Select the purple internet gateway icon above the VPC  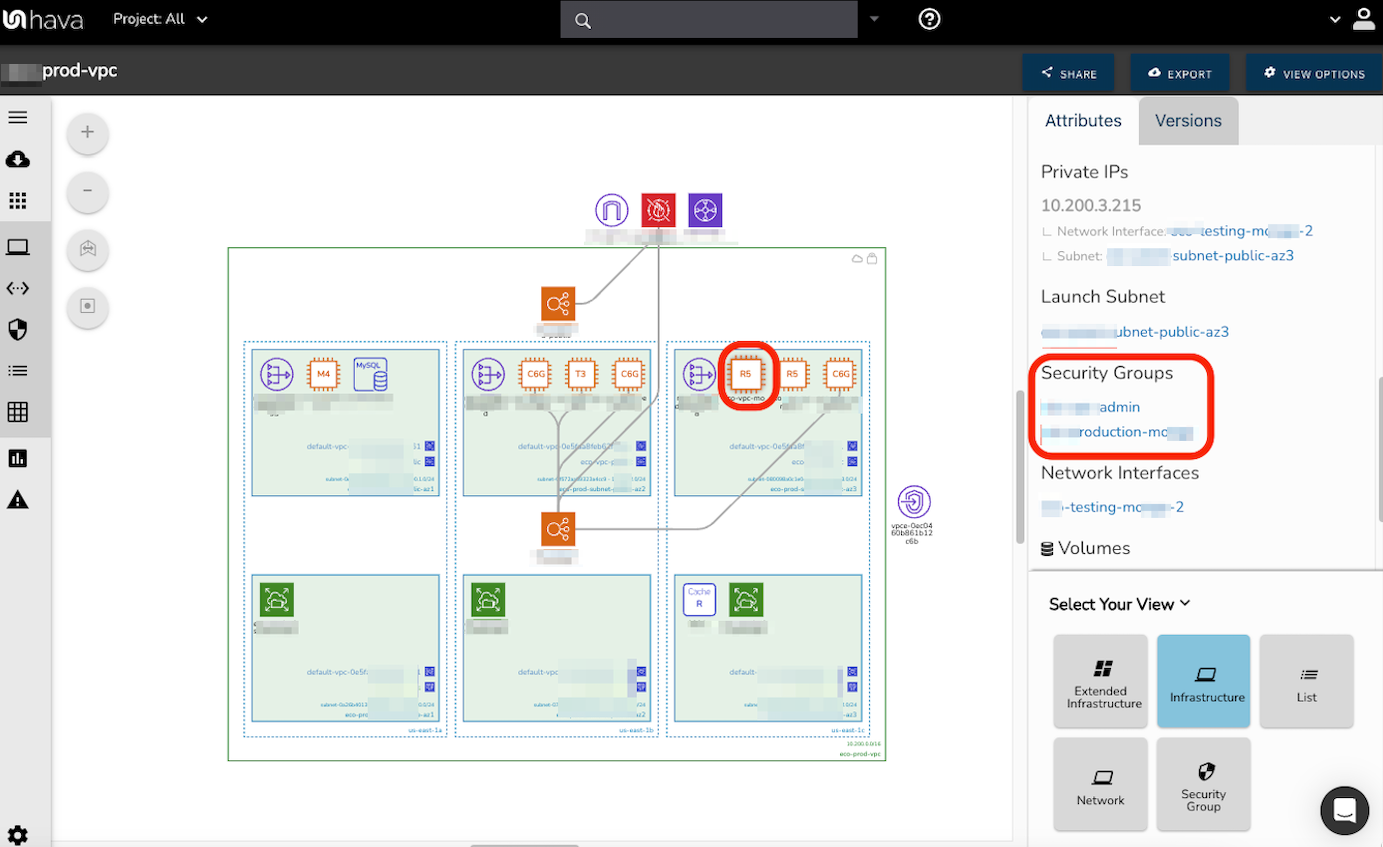coord(611,210)
